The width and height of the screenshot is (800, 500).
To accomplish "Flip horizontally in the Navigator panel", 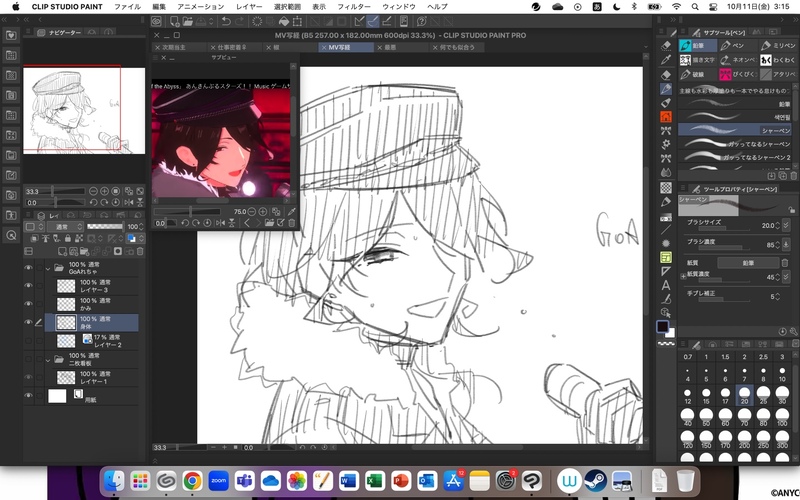I will pyautogui.click(x=129, y=203).
